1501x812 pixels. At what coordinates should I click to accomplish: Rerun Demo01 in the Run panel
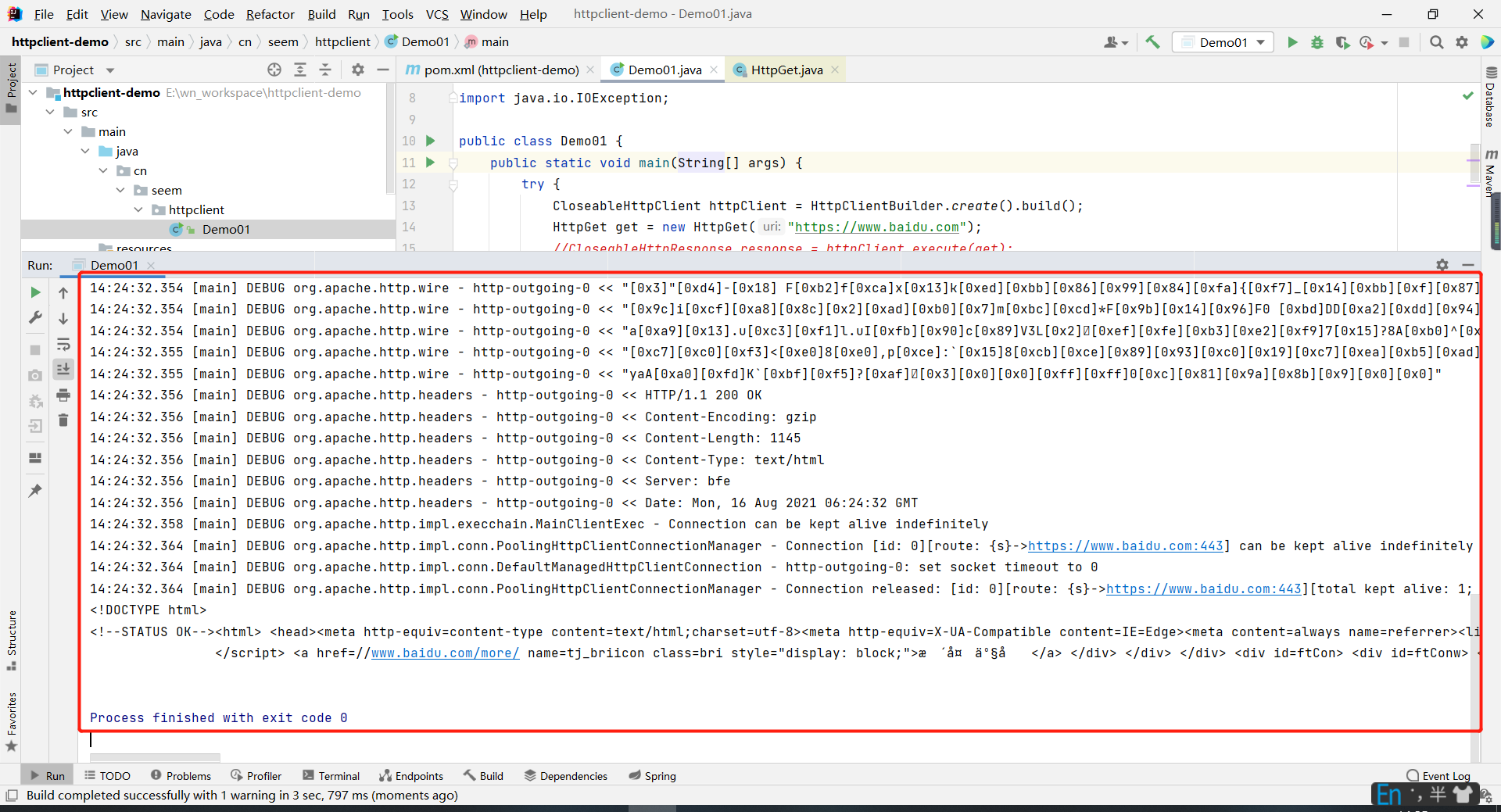35,292
